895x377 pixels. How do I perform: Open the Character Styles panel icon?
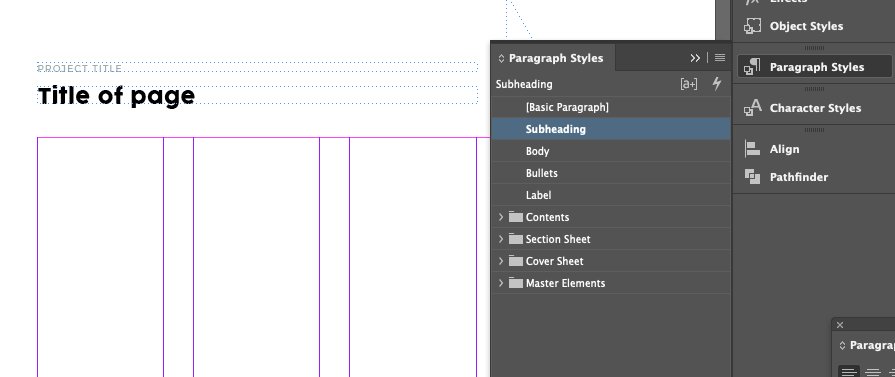tap(753, 108)
